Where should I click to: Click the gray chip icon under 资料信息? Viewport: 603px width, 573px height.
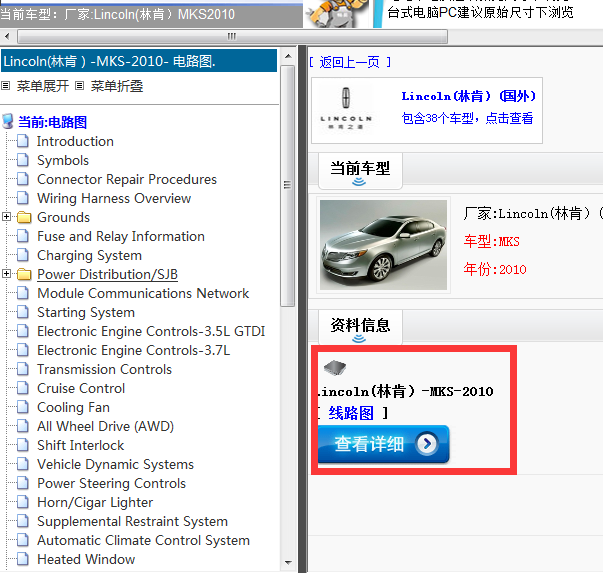(335, 368)
